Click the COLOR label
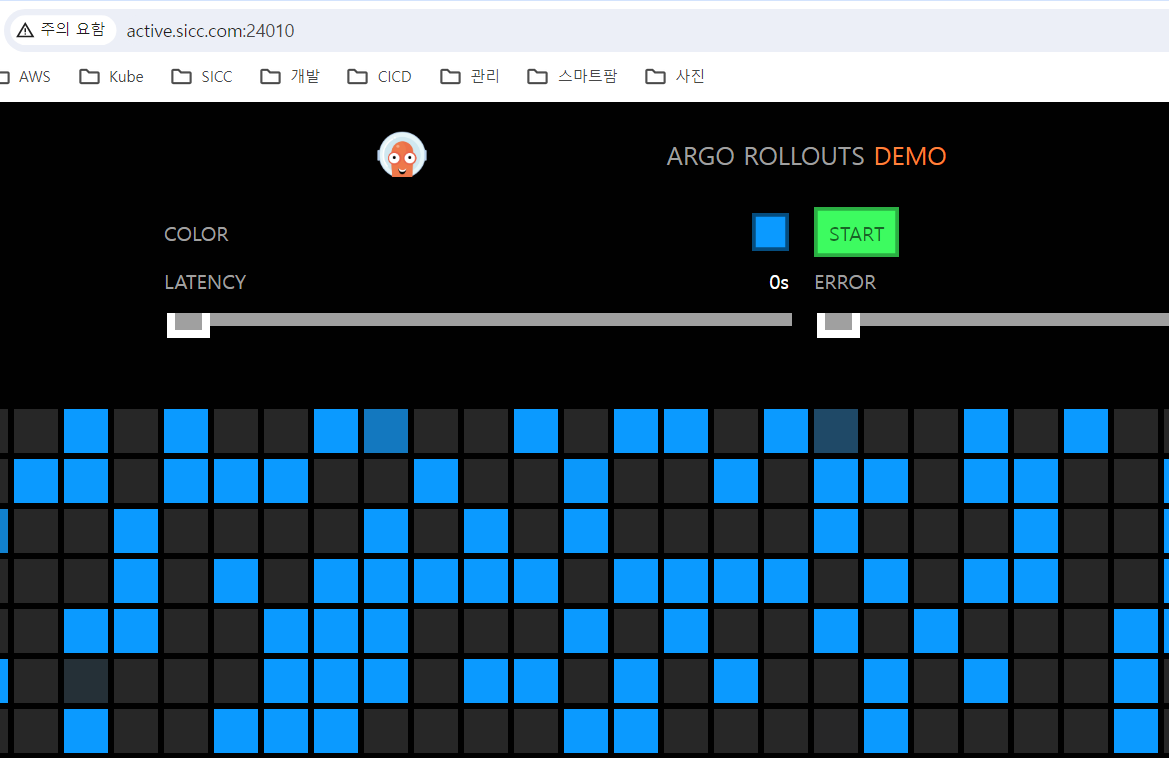This screenshot has width=1169, height=758. point(196,234)
